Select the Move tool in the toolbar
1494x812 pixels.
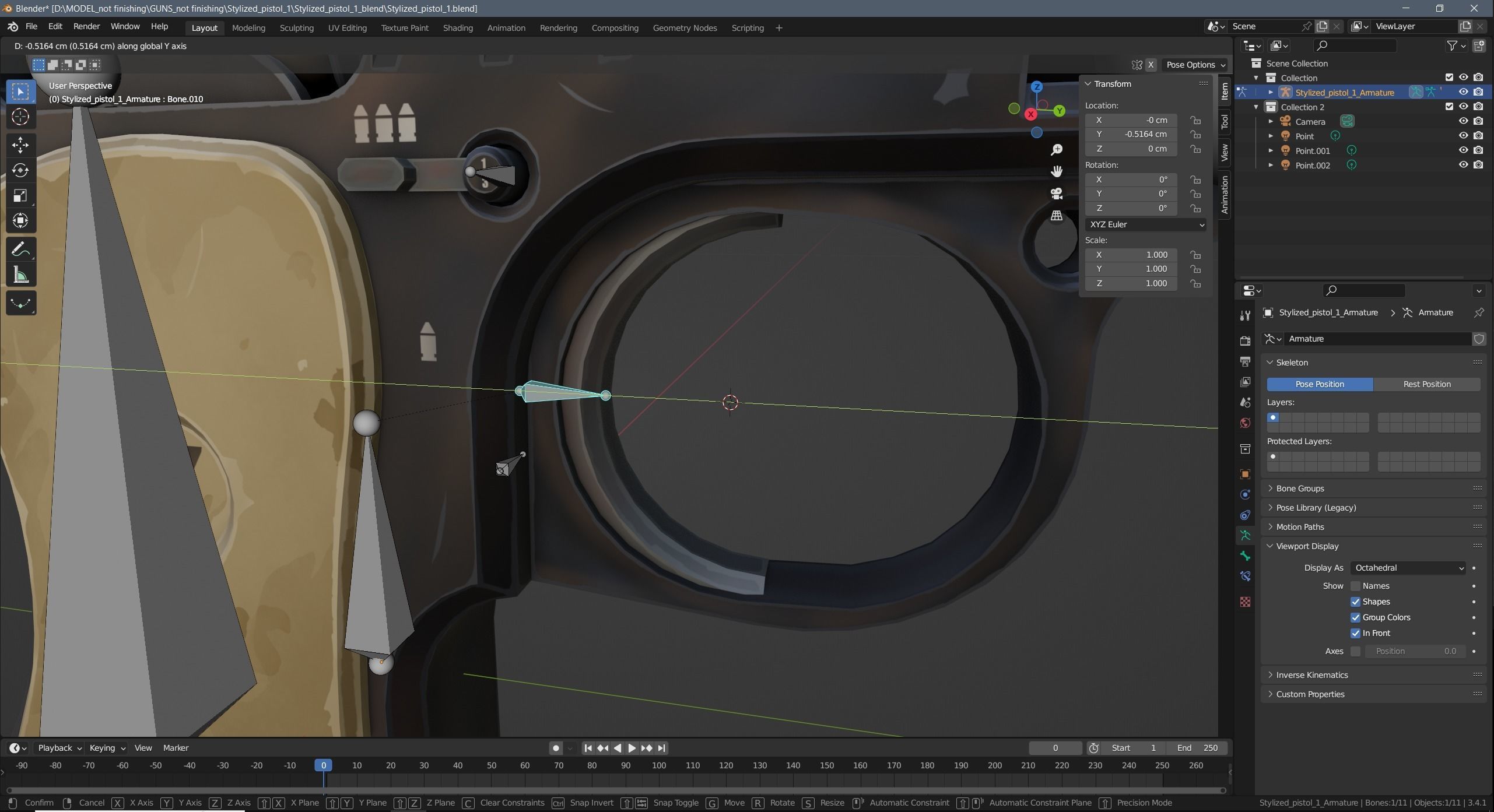point(20,145)
